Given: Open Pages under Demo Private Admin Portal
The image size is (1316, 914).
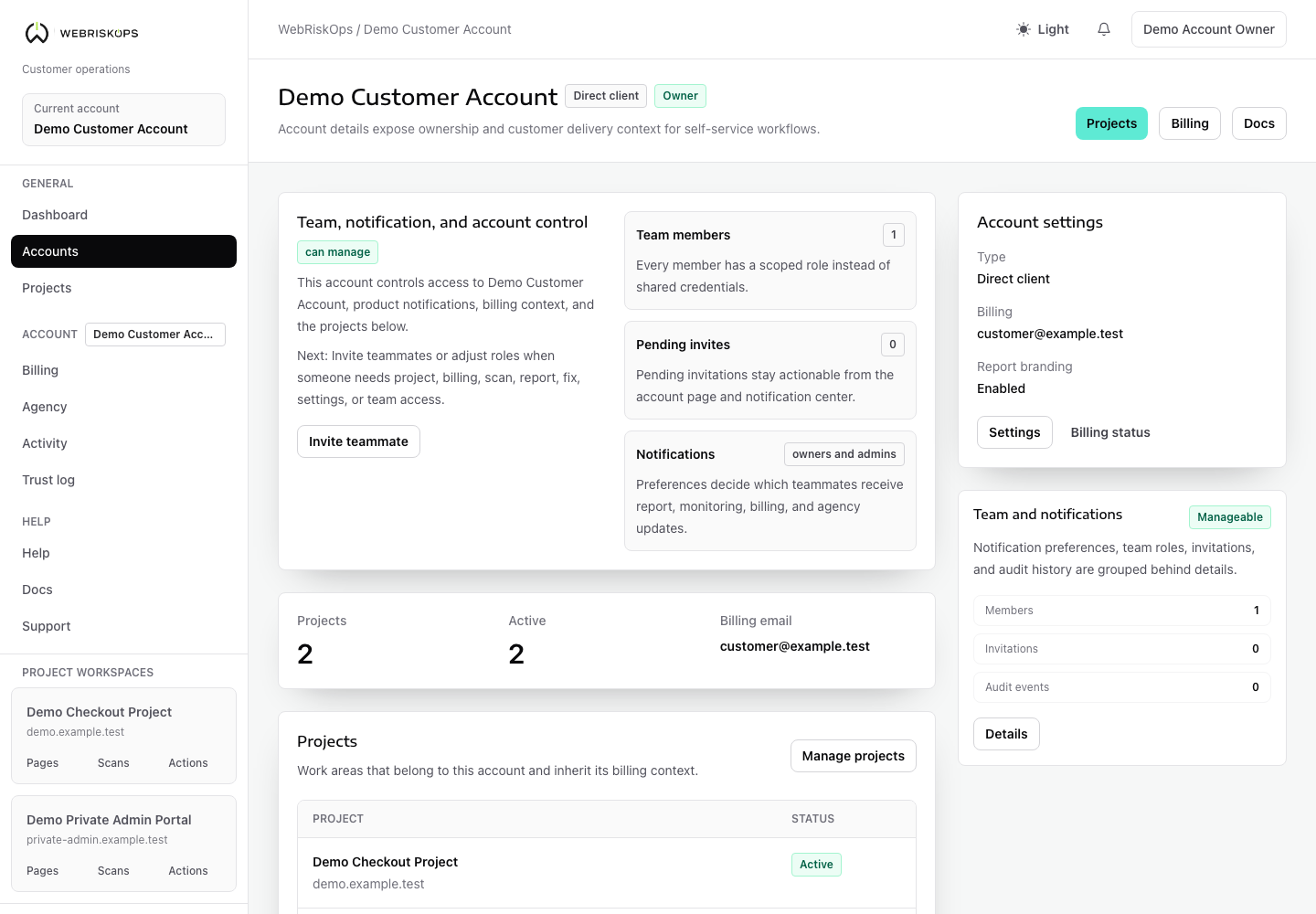Looking at the screenshot, I should tap(42, 871).
